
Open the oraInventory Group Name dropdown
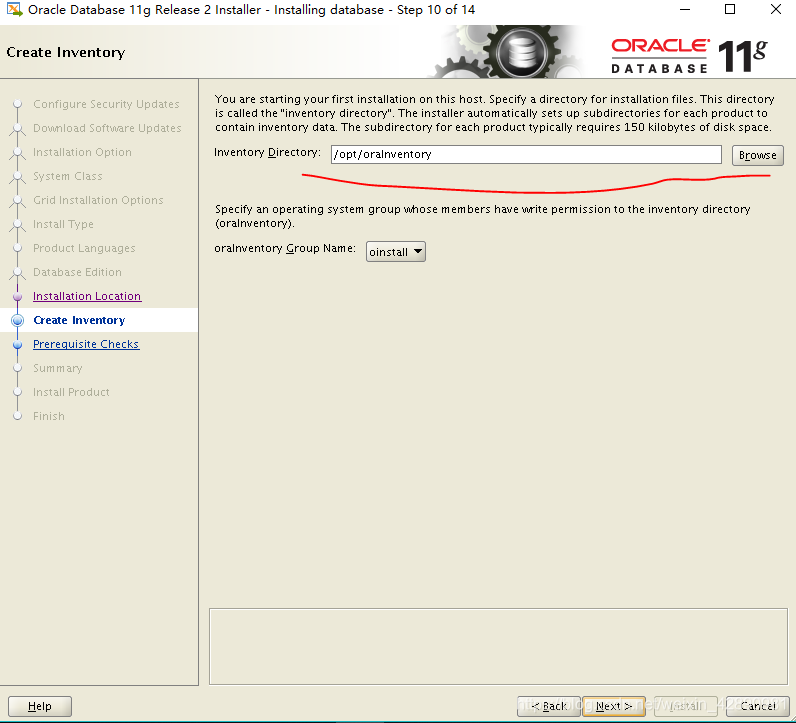[395, 251]
